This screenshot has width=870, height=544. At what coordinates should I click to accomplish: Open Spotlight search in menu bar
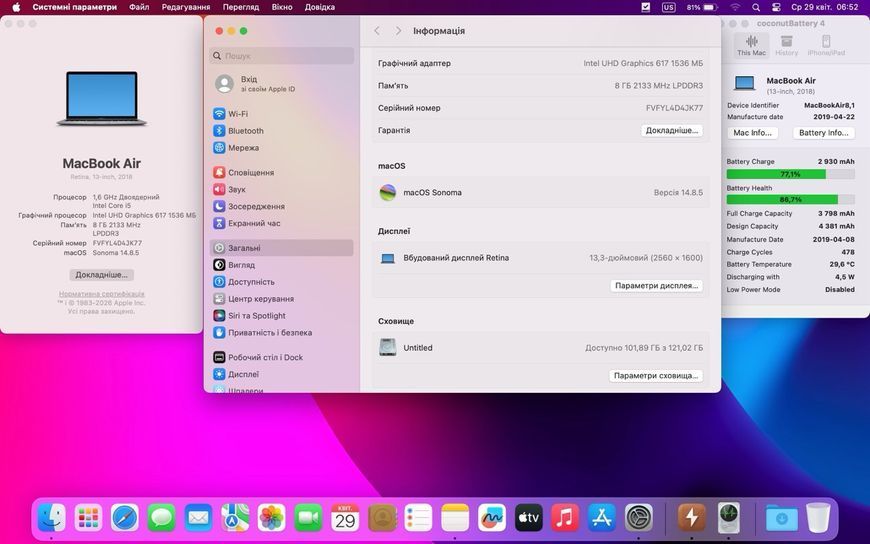756,7
